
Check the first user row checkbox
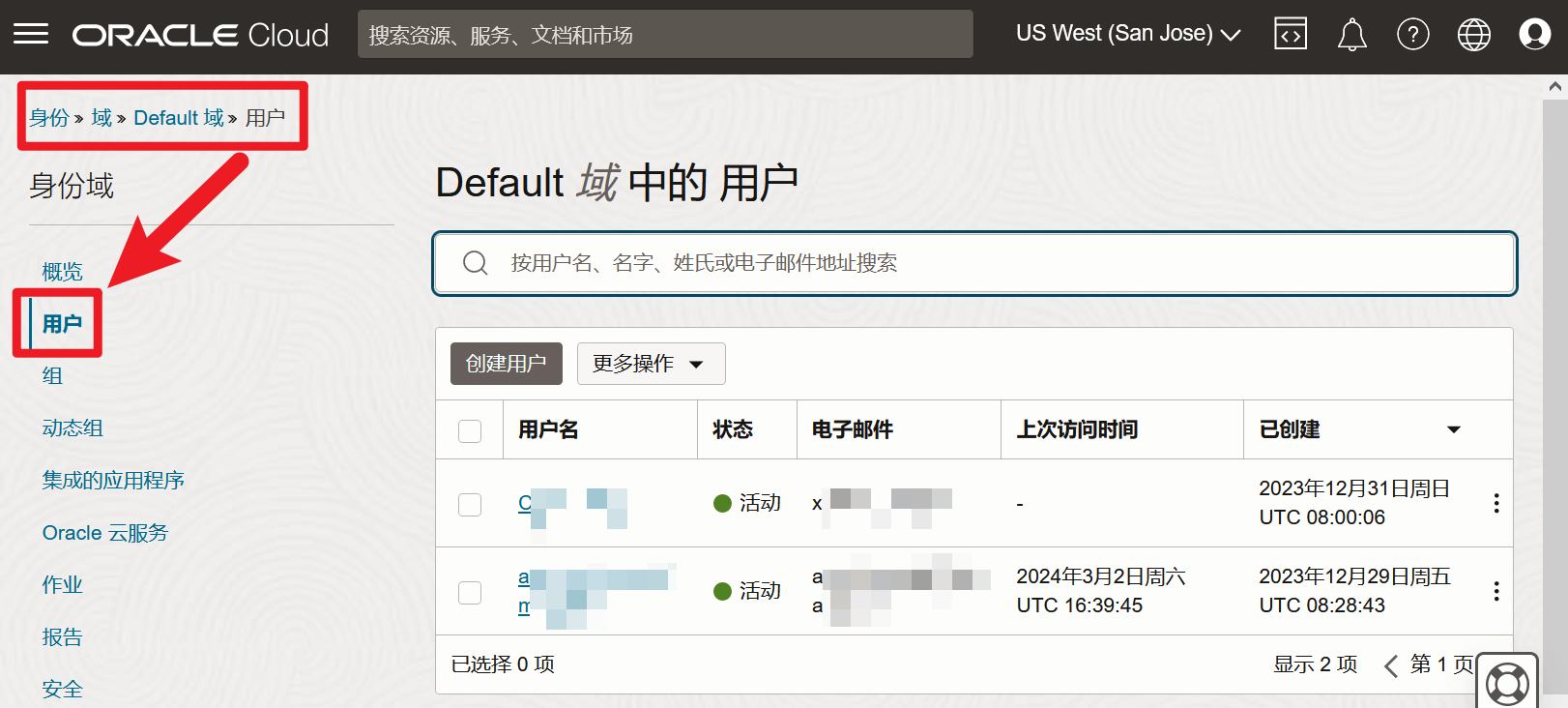pos(470,504)
